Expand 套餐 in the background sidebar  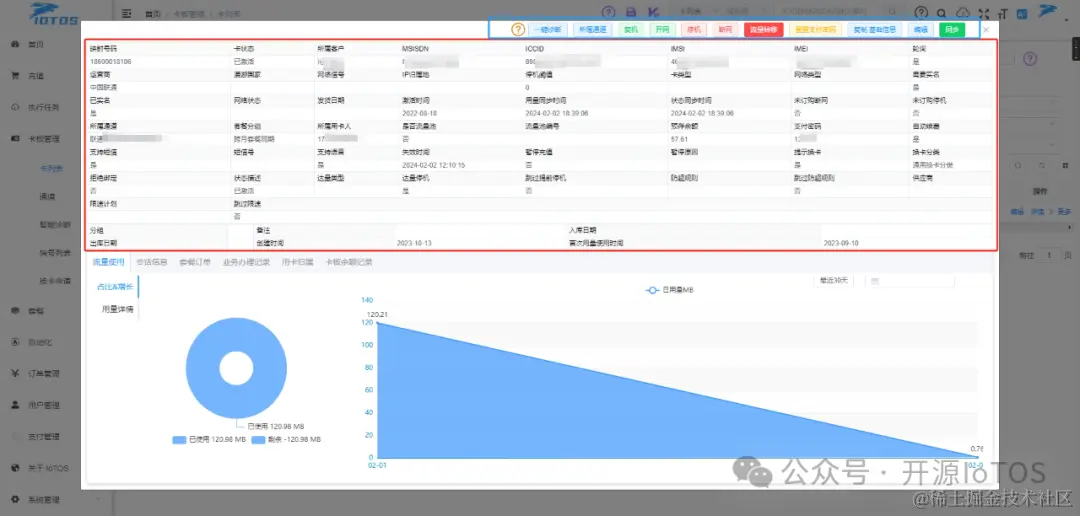pyautogui.click(x=36, y=311)
